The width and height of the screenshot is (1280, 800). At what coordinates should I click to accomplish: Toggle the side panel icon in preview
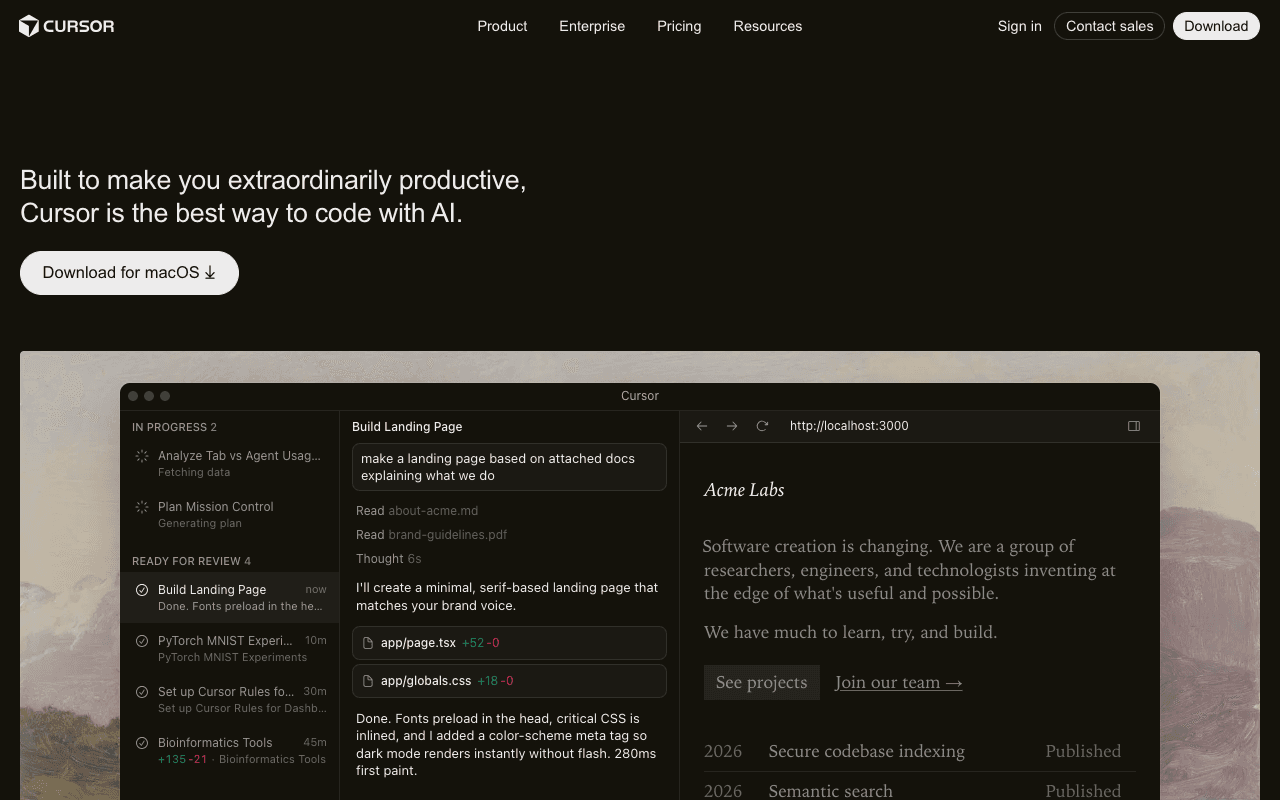[x=1134, y=426]
